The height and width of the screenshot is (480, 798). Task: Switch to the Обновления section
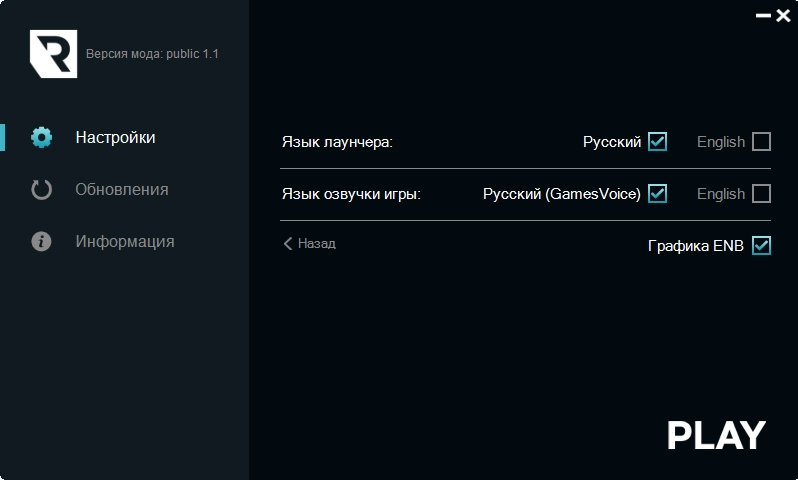(x=121, y=189)
